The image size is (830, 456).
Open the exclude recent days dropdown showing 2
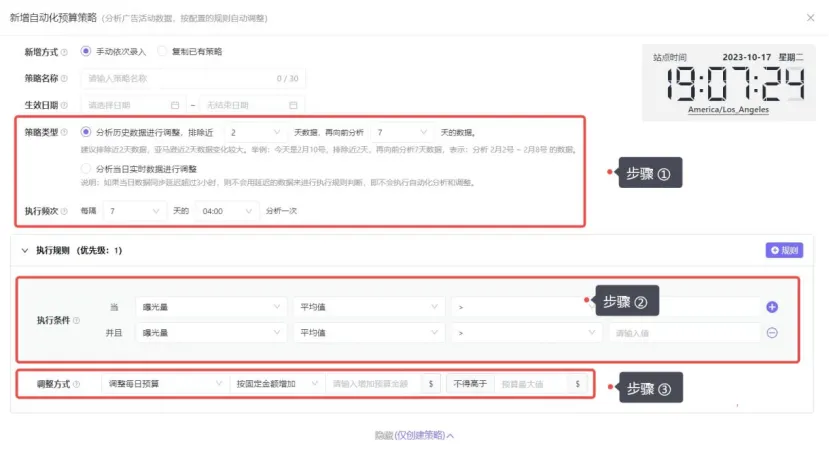(255, 132)
